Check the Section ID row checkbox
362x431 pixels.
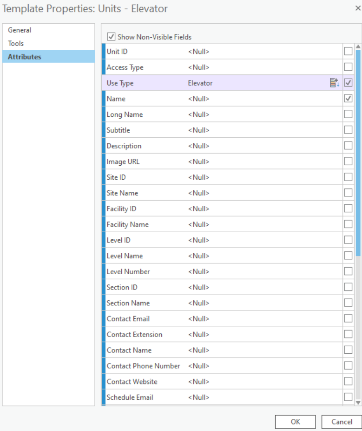[x=348, y=287]
